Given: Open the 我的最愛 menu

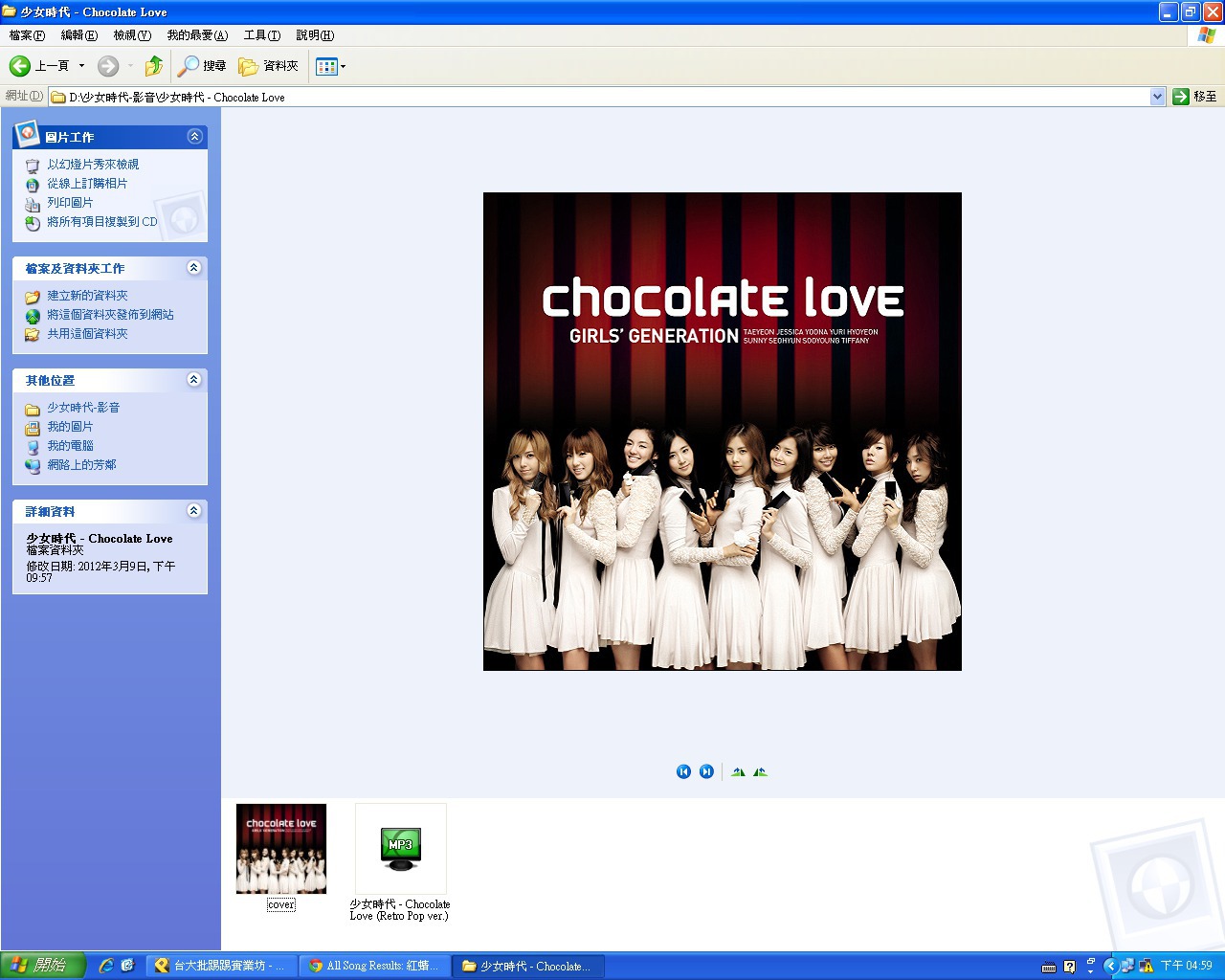Looking at the screenshot, I should pyautogui.click(x=197, y=35).
